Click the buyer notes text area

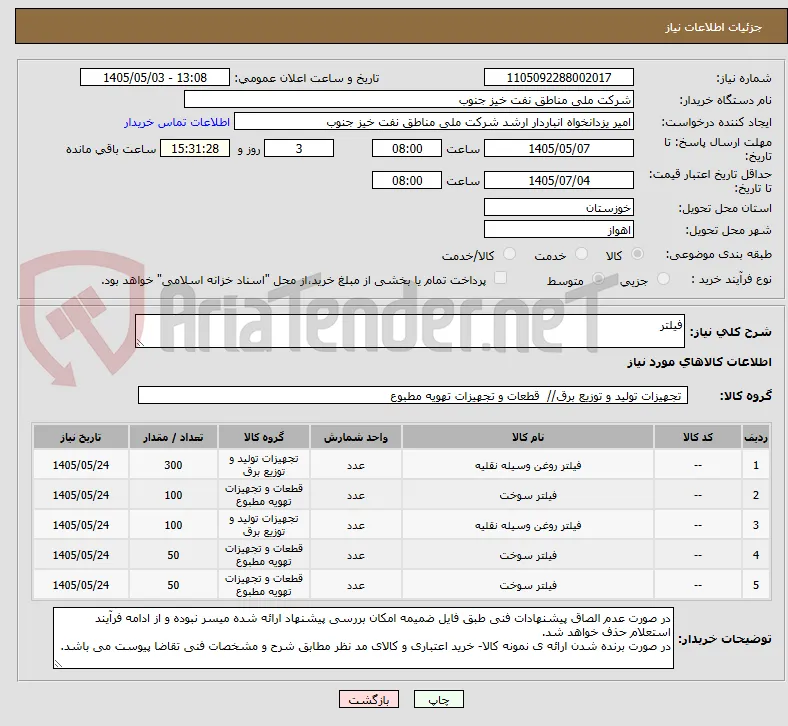tap(363, 638)
